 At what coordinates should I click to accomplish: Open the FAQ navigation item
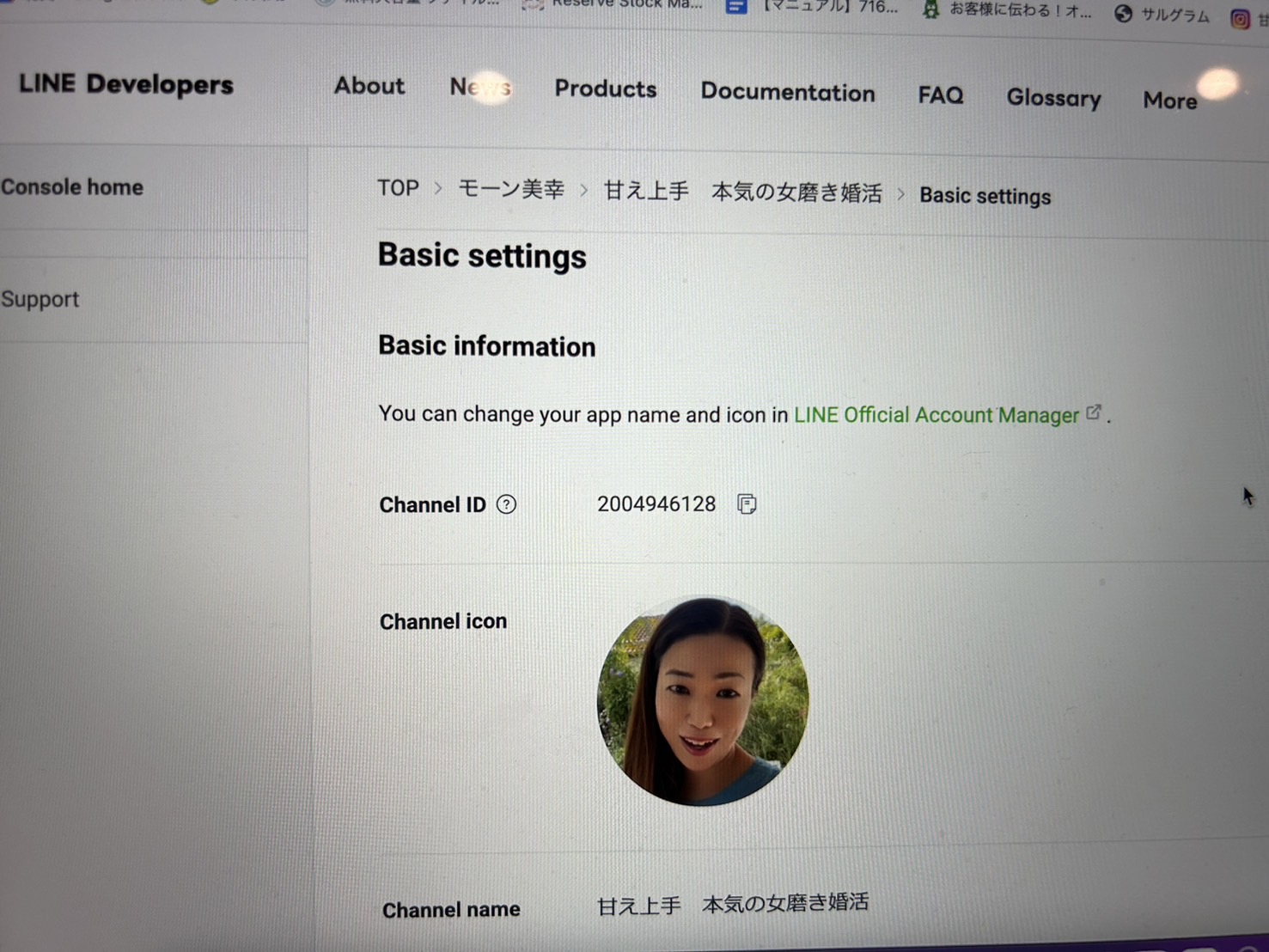[941, 95]
